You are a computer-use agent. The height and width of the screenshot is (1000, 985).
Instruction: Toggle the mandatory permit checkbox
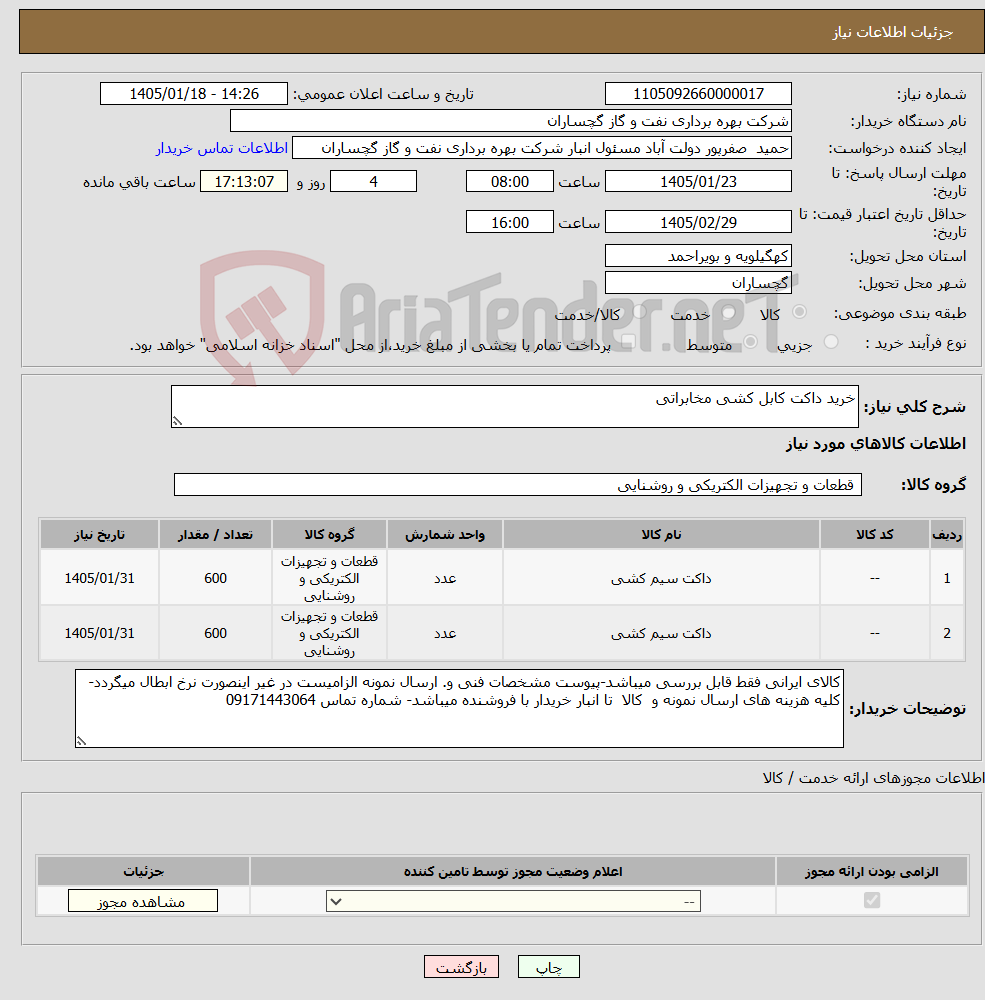click(871, 900)
